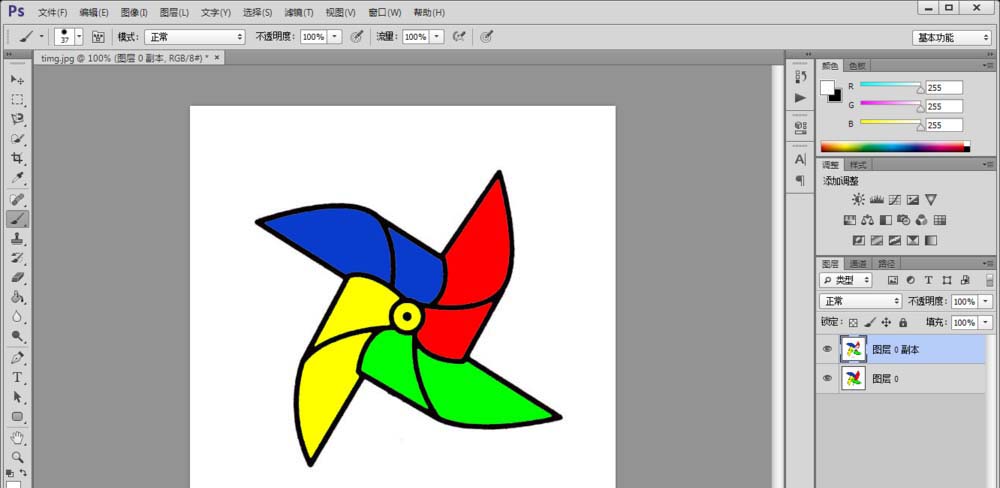Click the R value input field
This screenshot has height=488, width=1000.
pos(944,88)
